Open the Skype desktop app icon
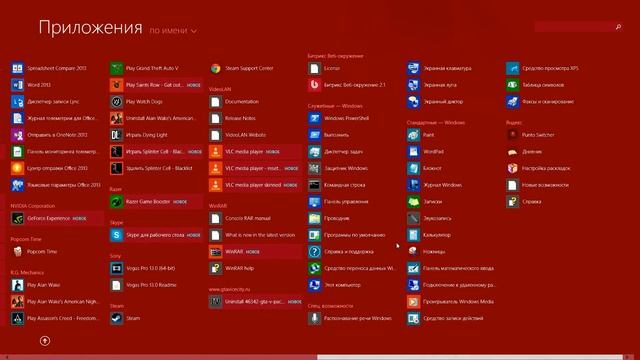The image size is (640, 360). pos(116,235)
